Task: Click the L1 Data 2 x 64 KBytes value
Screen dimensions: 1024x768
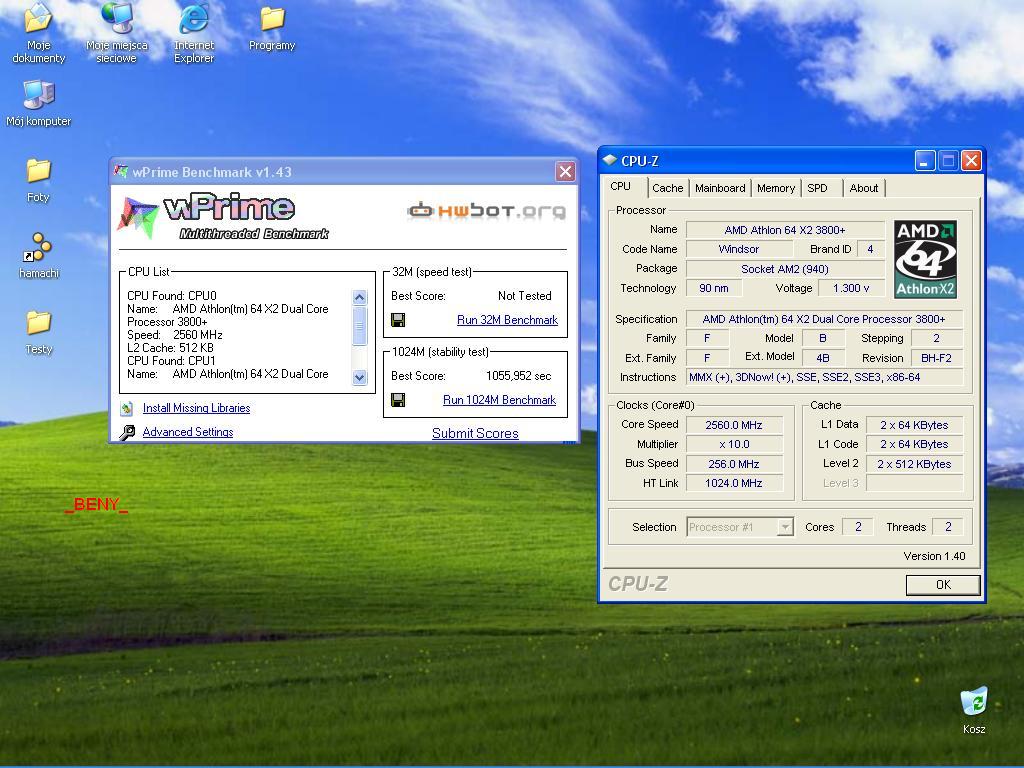Action: point(914,425)
